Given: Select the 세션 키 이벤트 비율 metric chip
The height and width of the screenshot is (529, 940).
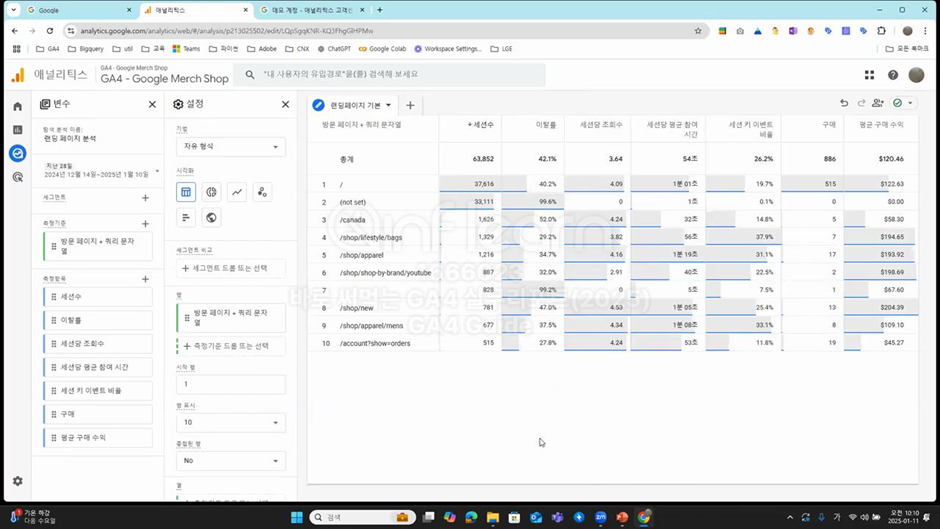Looking at the screenshot, I should pos(98,390).
